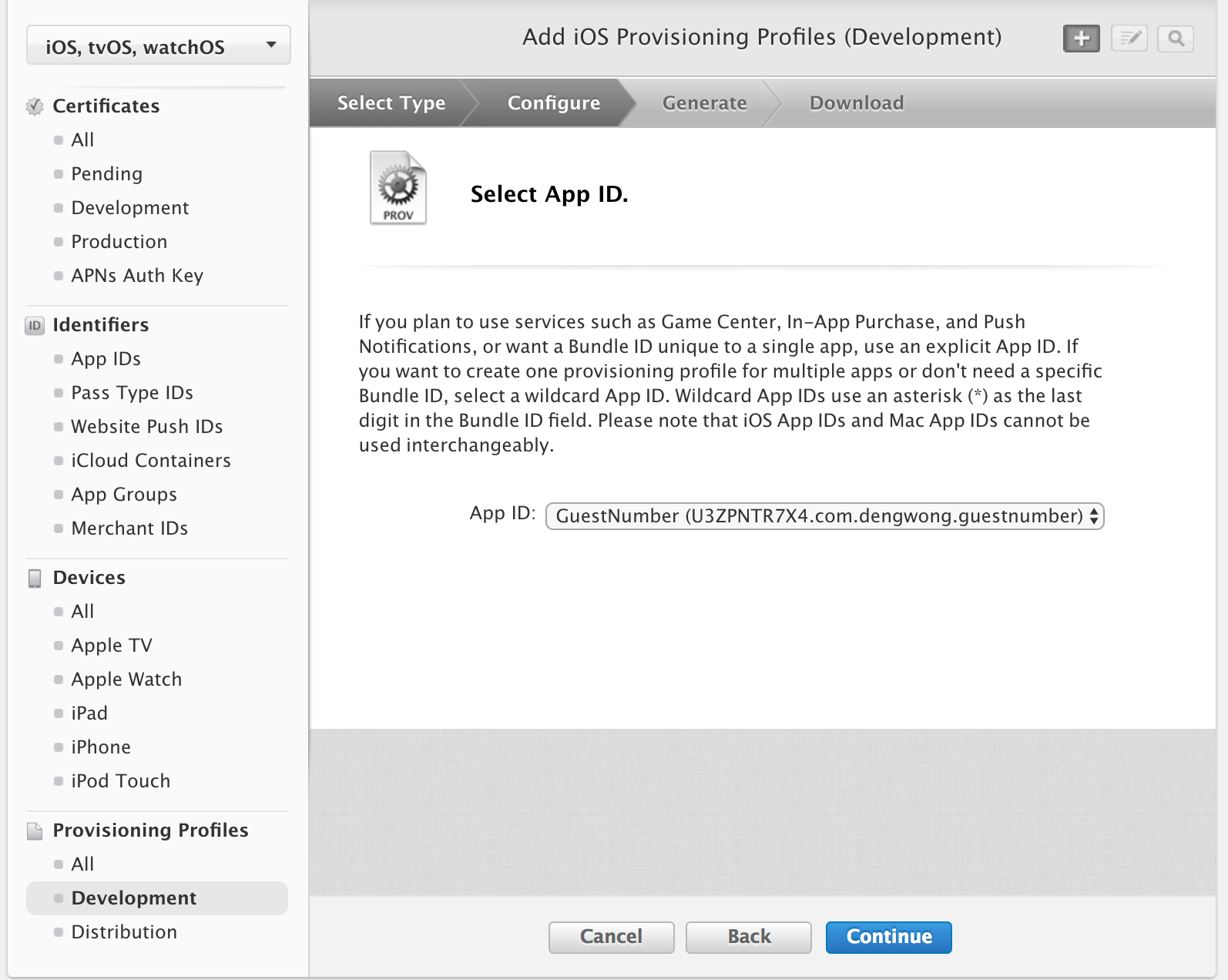Open Pending certificates
Image resolution: width=1228 pixels, height=980 pixels.
(x=106, y=174)
